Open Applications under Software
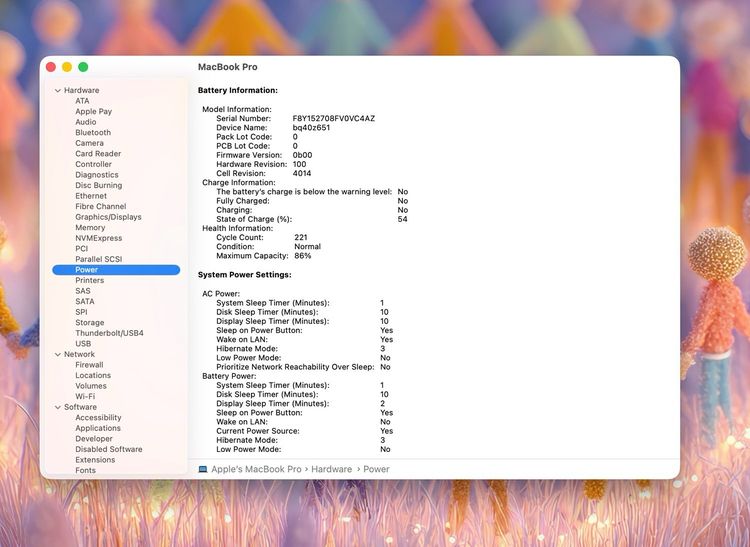 pos(98,428)
